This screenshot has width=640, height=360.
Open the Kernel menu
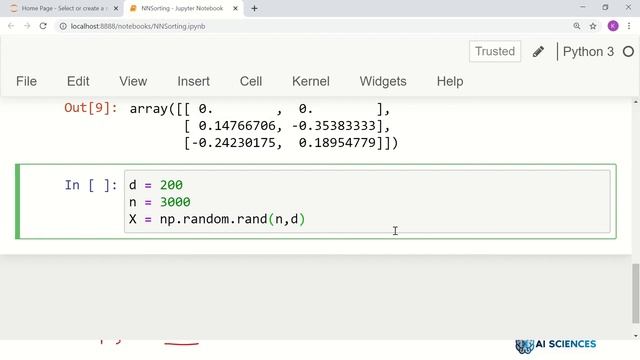tap(311, 81)
